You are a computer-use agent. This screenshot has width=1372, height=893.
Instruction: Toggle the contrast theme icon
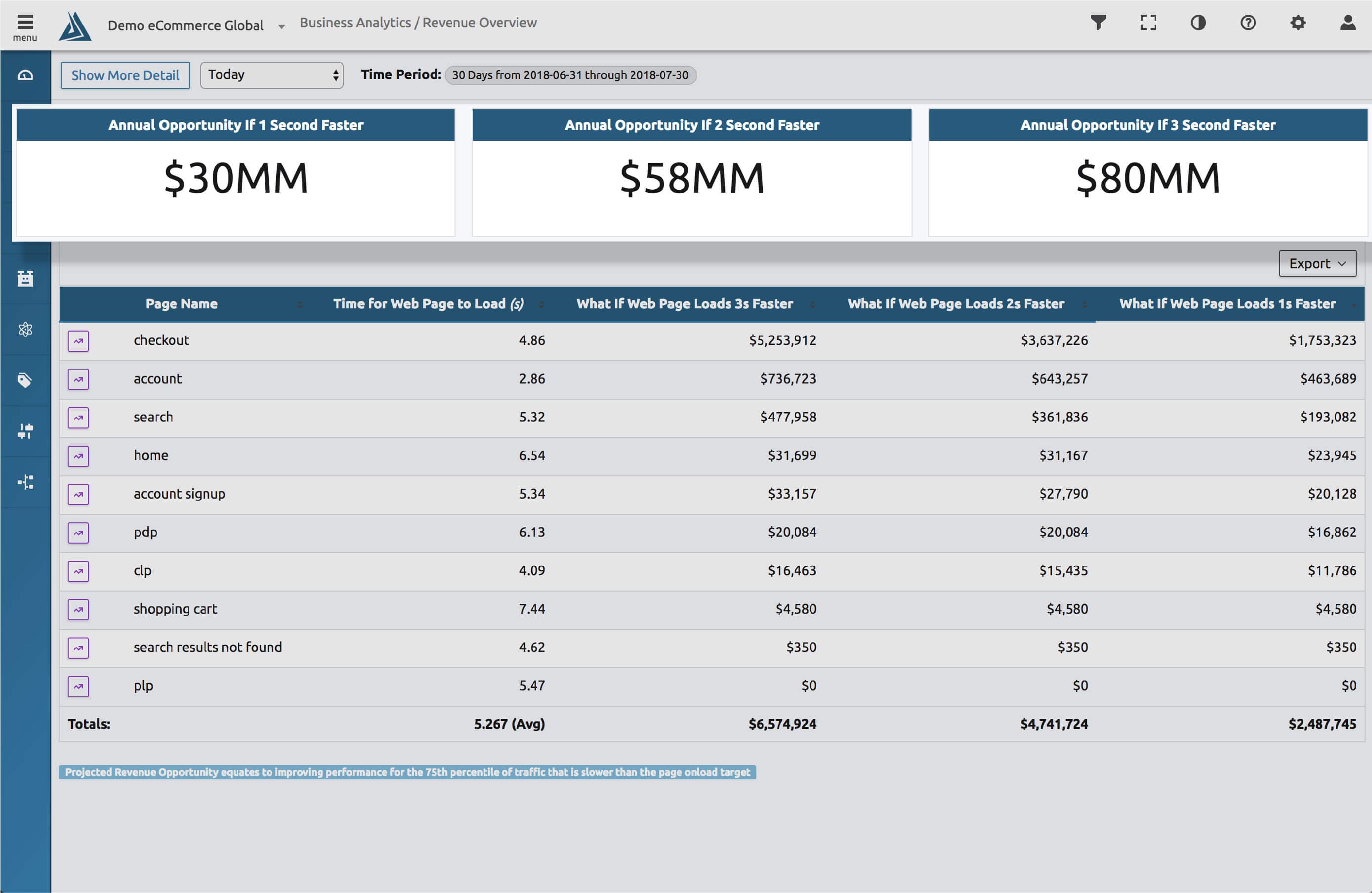coord(1198,22)
